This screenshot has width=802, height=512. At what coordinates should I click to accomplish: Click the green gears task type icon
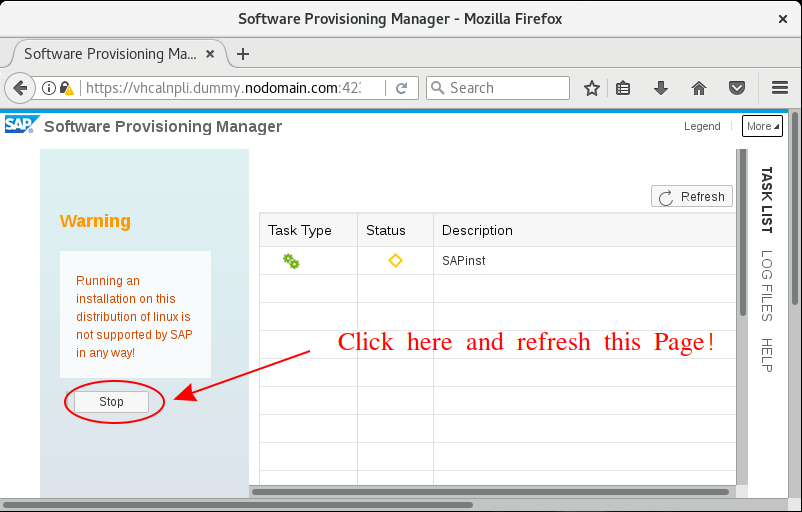[291, 261]
